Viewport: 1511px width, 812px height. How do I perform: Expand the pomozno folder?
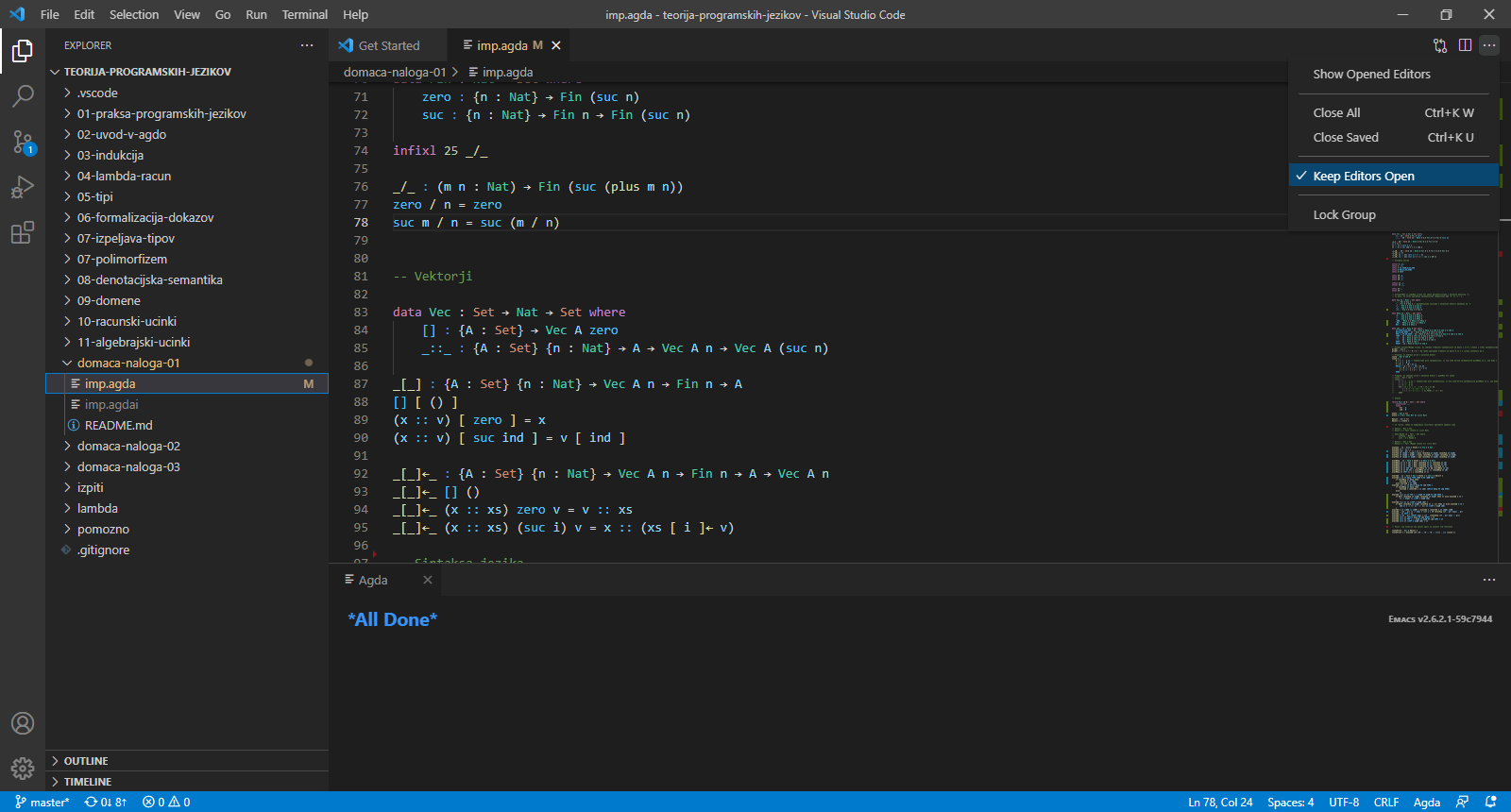[187, 529]
